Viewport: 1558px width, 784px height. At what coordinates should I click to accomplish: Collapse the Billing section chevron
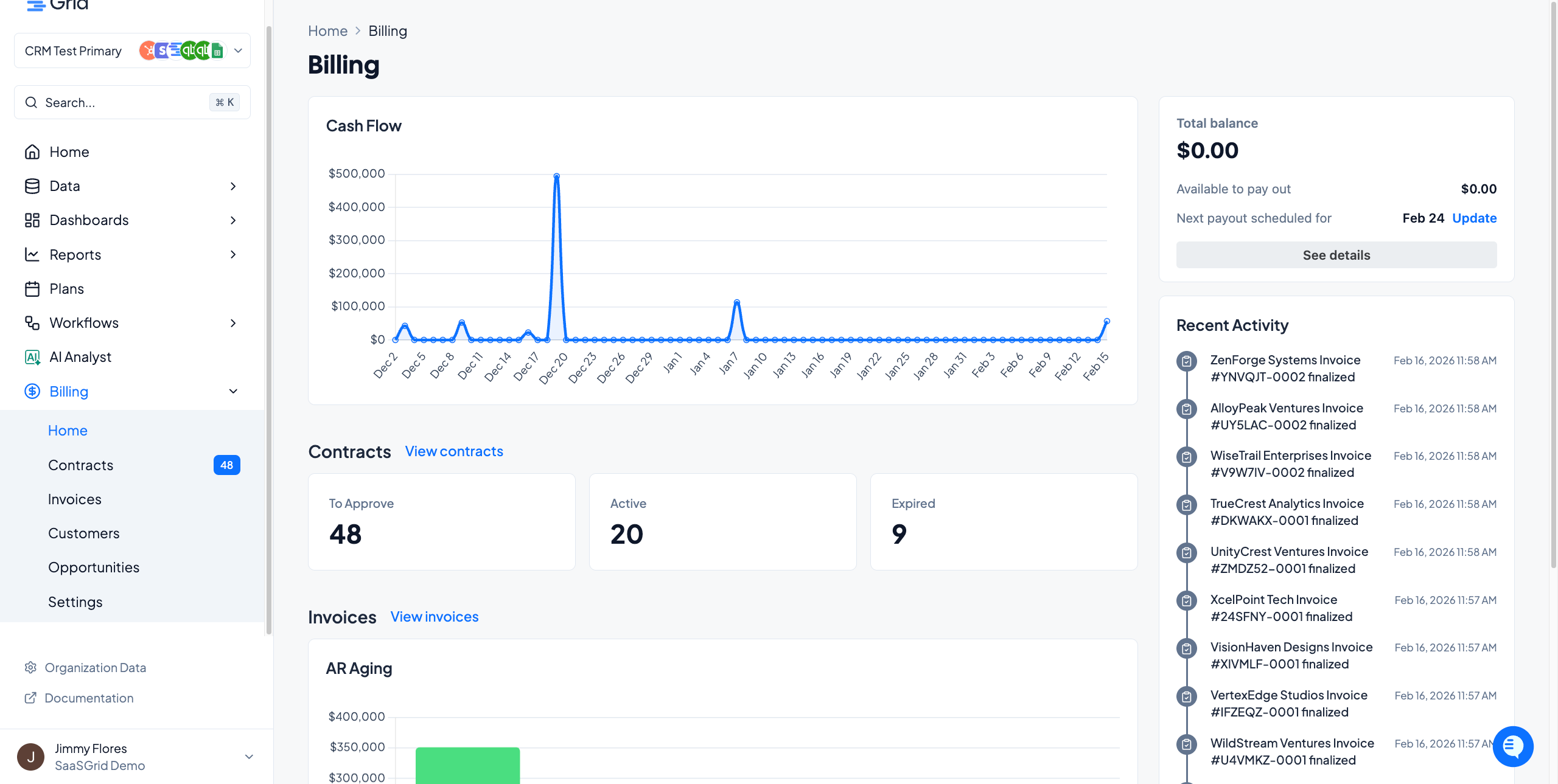pyautogui.click(x=233, y=392)
